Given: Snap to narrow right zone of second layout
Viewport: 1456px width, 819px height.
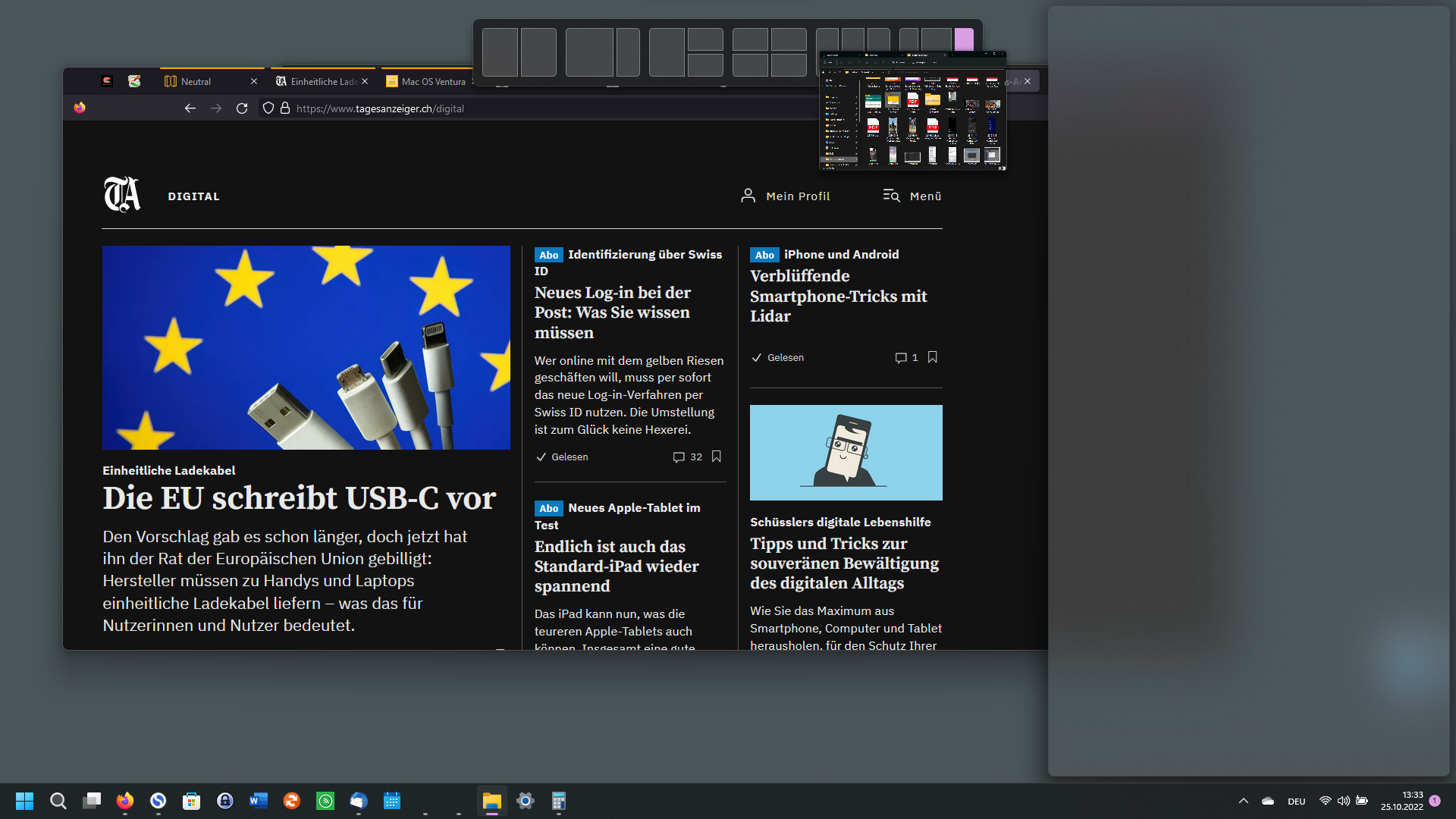Looking at the screenshot, I should (628, 52).
